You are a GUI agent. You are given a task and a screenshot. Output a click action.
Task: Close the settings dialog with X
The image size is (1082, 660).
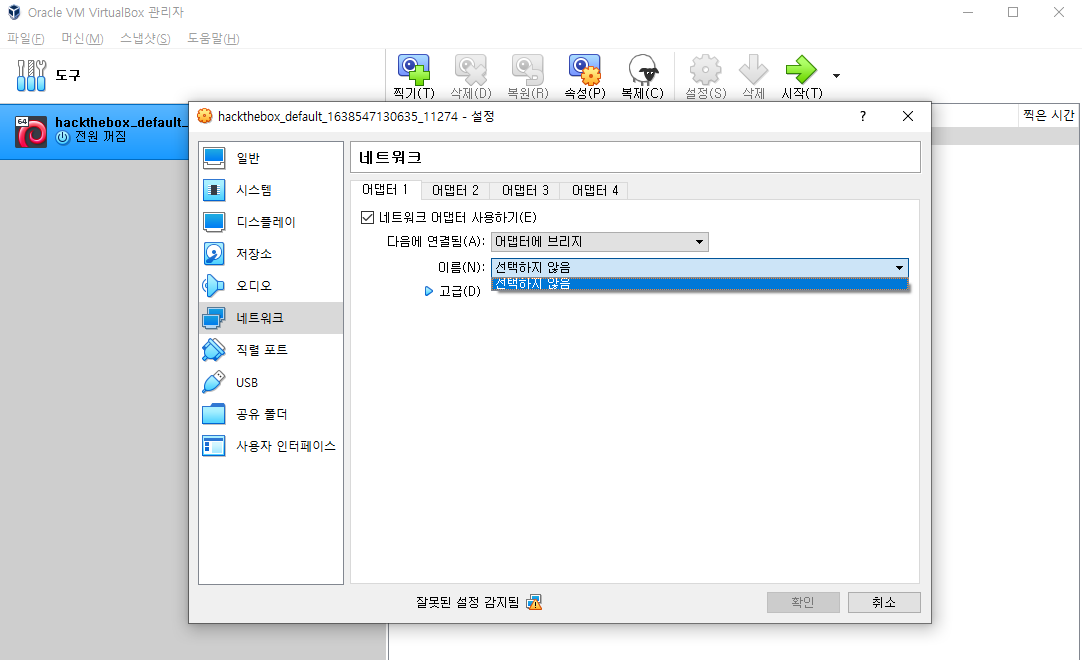908,116
